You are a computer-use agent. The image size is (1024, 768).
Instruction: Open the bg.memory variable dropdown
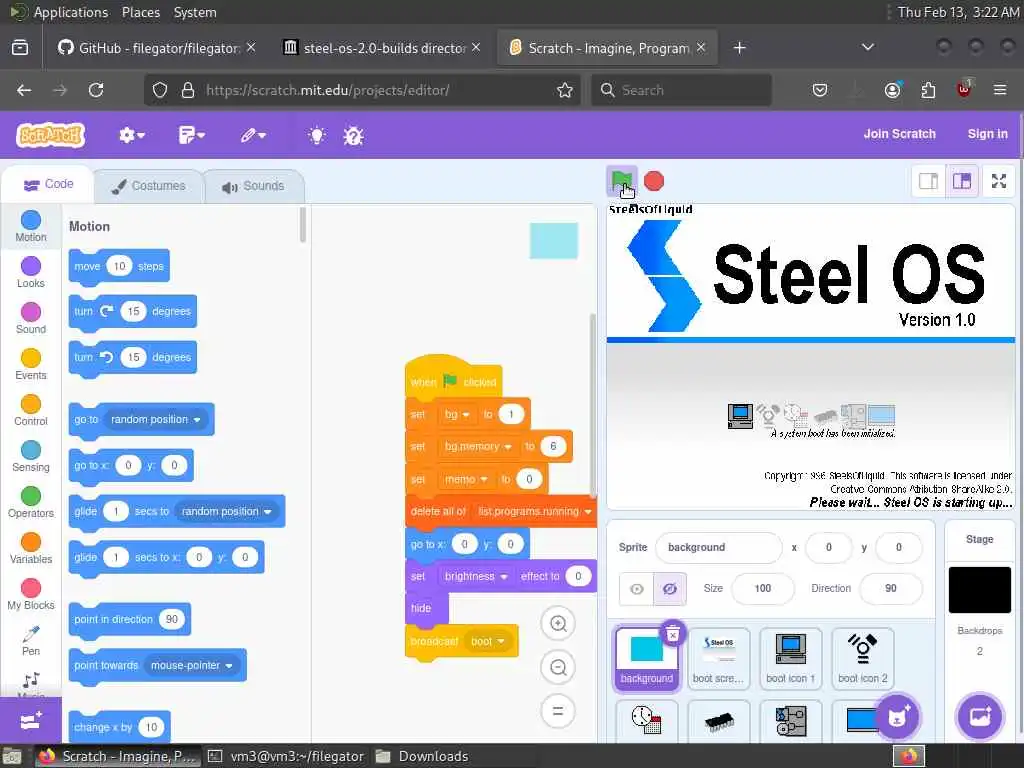click(x=477, y=447)
